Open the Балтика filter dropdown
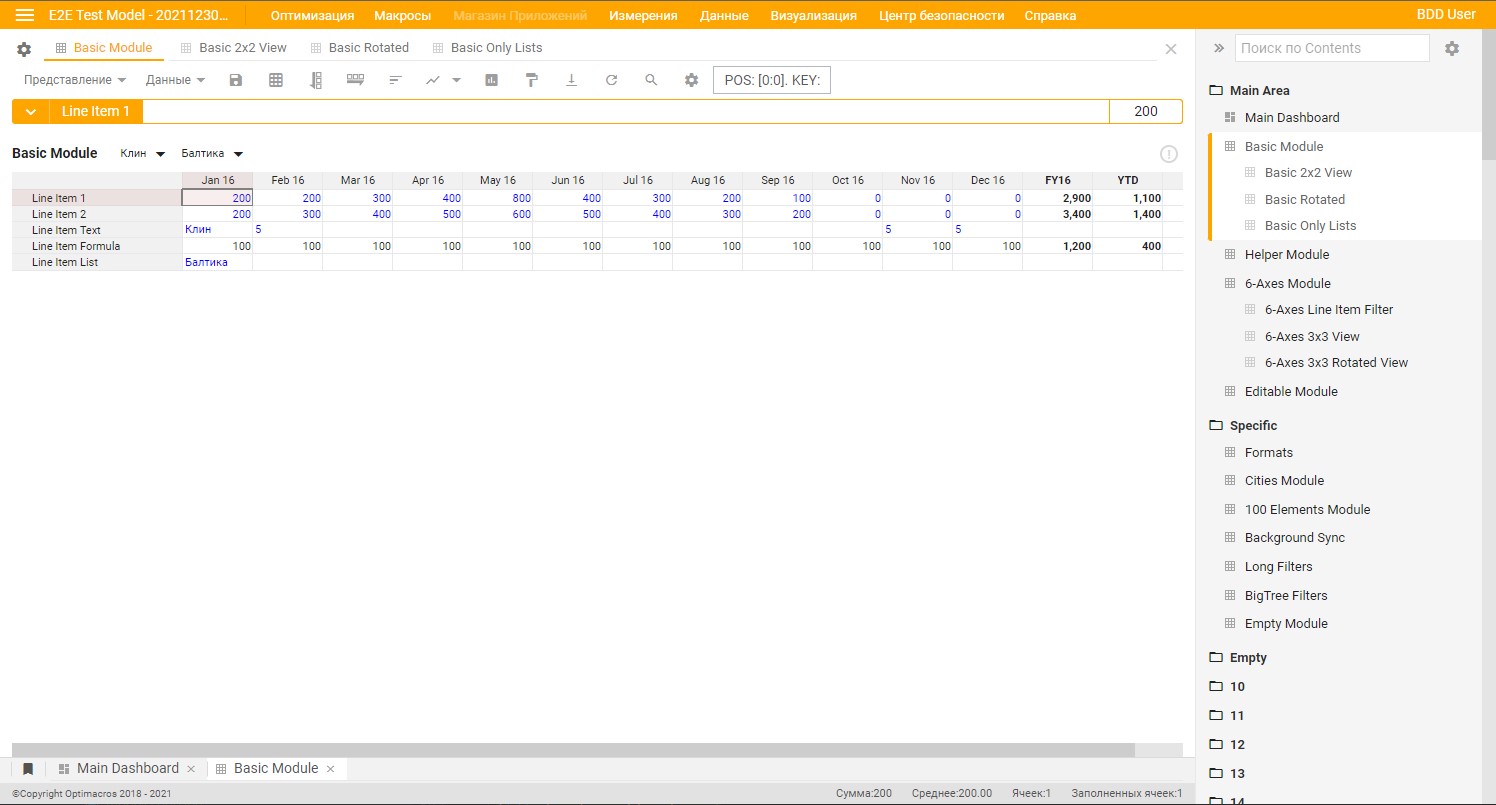 point(212,154)
